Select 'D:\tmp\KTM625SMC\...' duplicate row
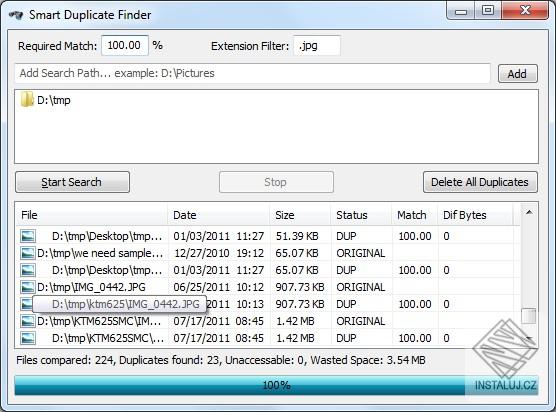 268,338
